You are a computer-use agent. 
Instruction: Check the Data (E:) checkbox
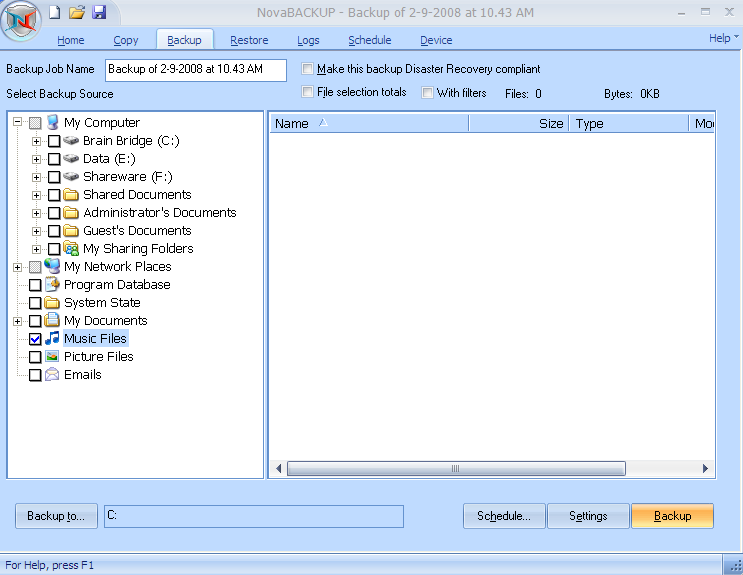coord(54,159)
